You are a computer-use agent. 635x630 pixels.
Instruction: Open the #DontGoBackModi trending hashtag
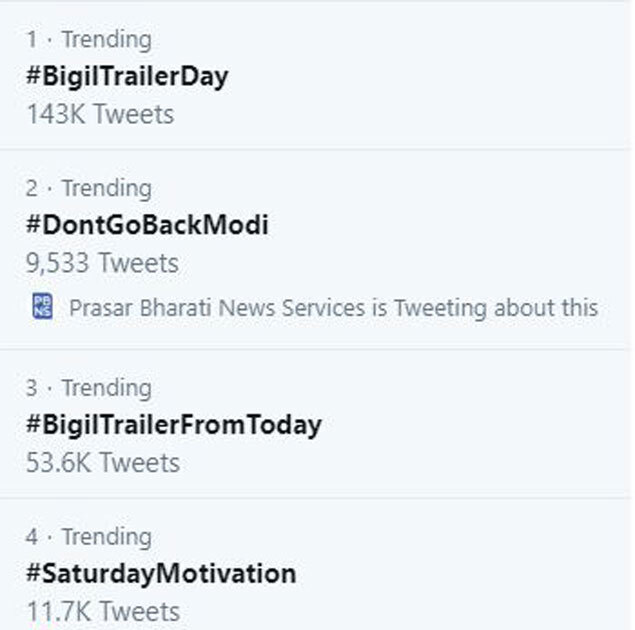pos(147,225)
